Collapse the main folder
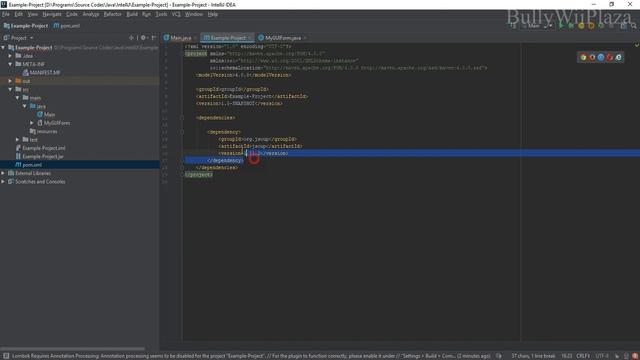Screen dimensions: 640x360 click(18, 98)
